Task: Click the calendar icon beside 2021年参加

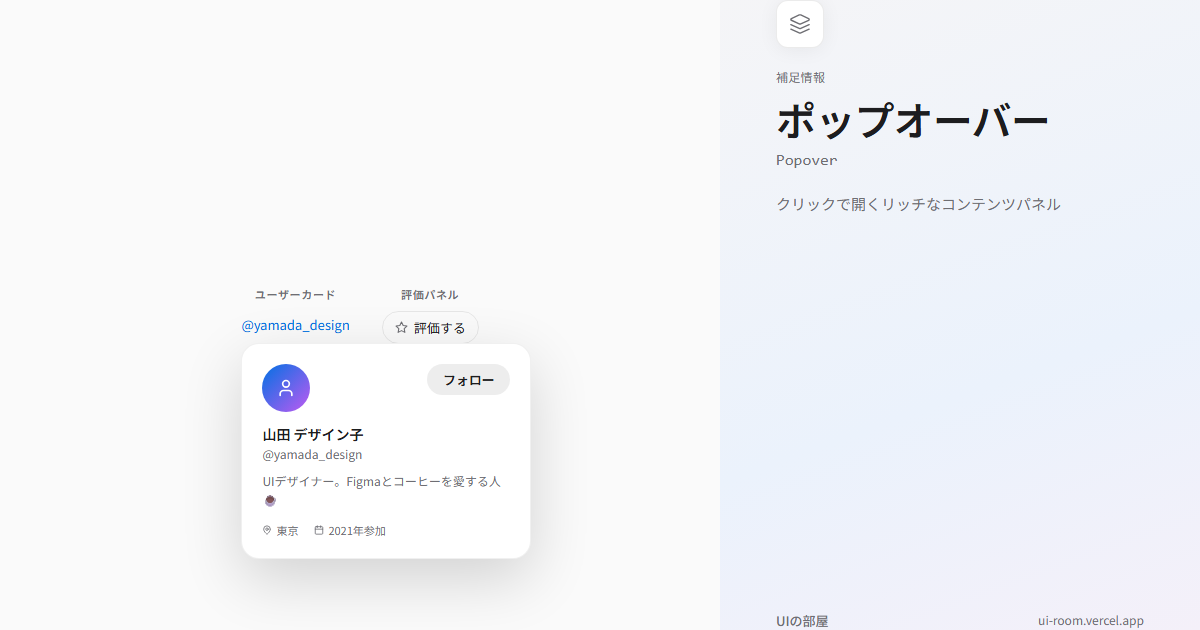Action: coord(319,530)
